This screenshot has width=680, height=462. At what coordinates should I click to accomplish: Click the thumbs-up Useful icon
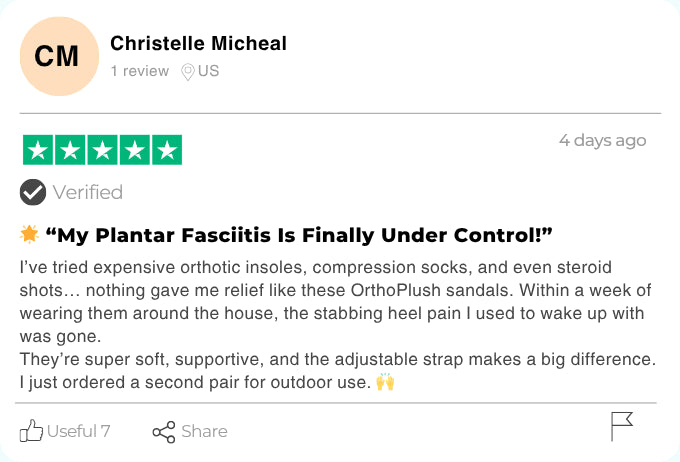[31, 431]
